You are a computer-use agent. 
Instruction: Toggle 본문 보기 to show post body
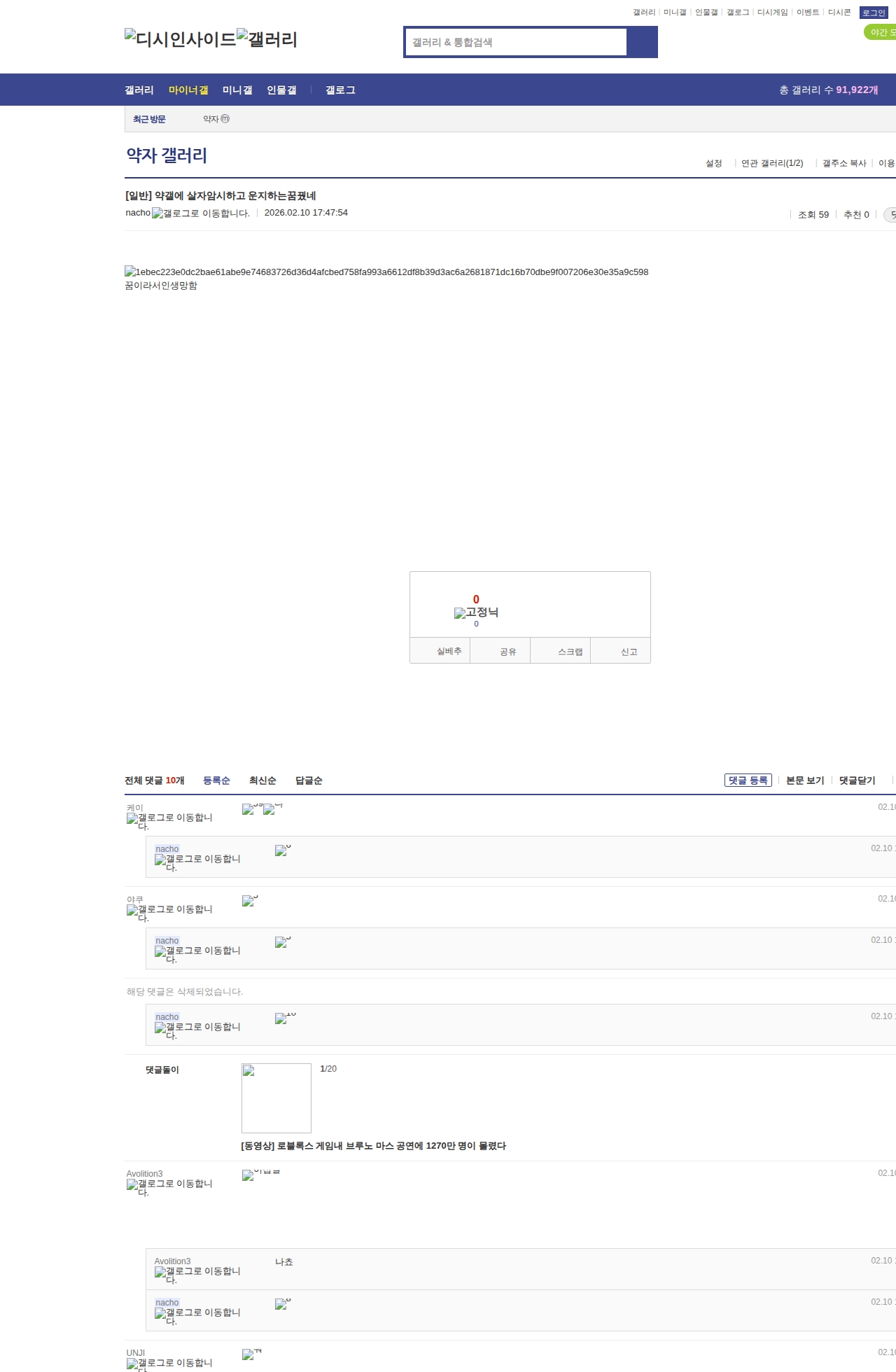(x=805, y=780)
